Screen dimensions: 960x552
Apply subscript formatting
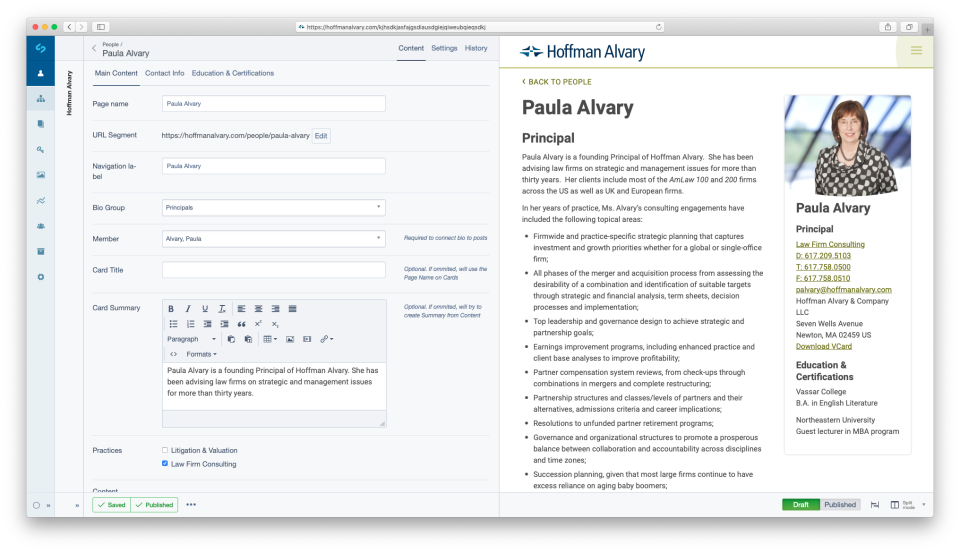(275, 324)
